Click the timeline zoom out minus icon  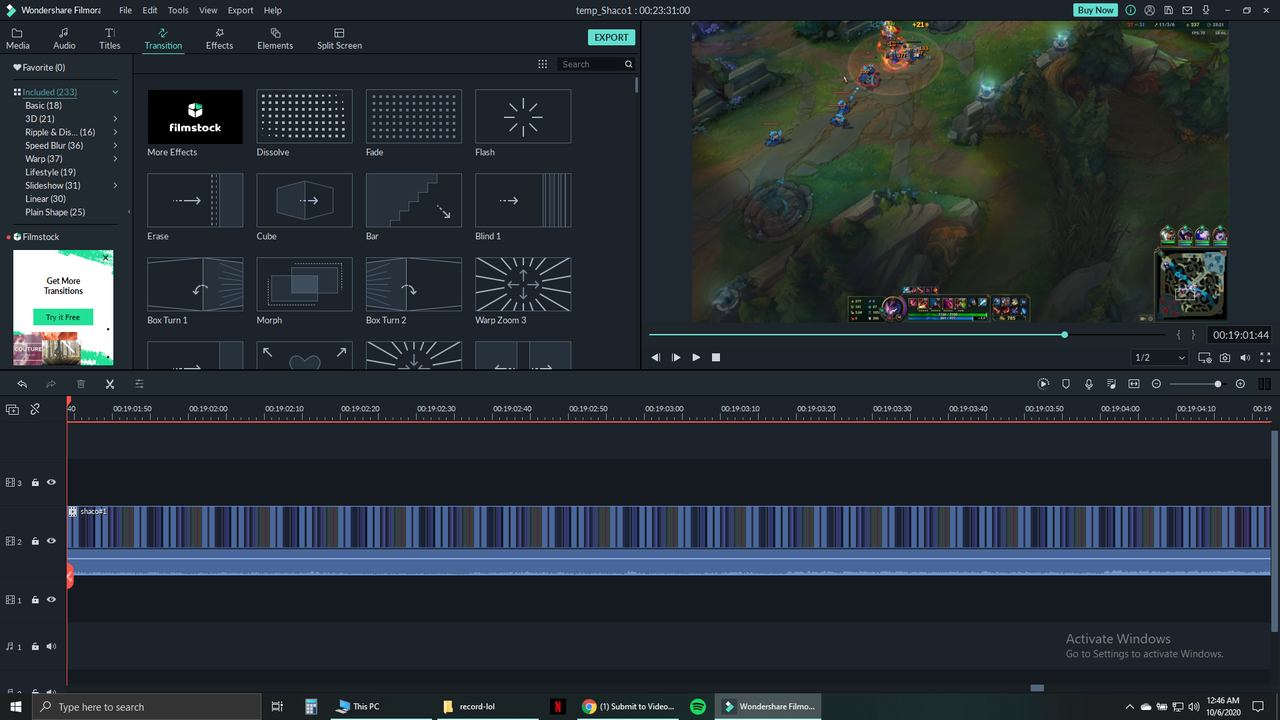click(x=1157, y=384)
